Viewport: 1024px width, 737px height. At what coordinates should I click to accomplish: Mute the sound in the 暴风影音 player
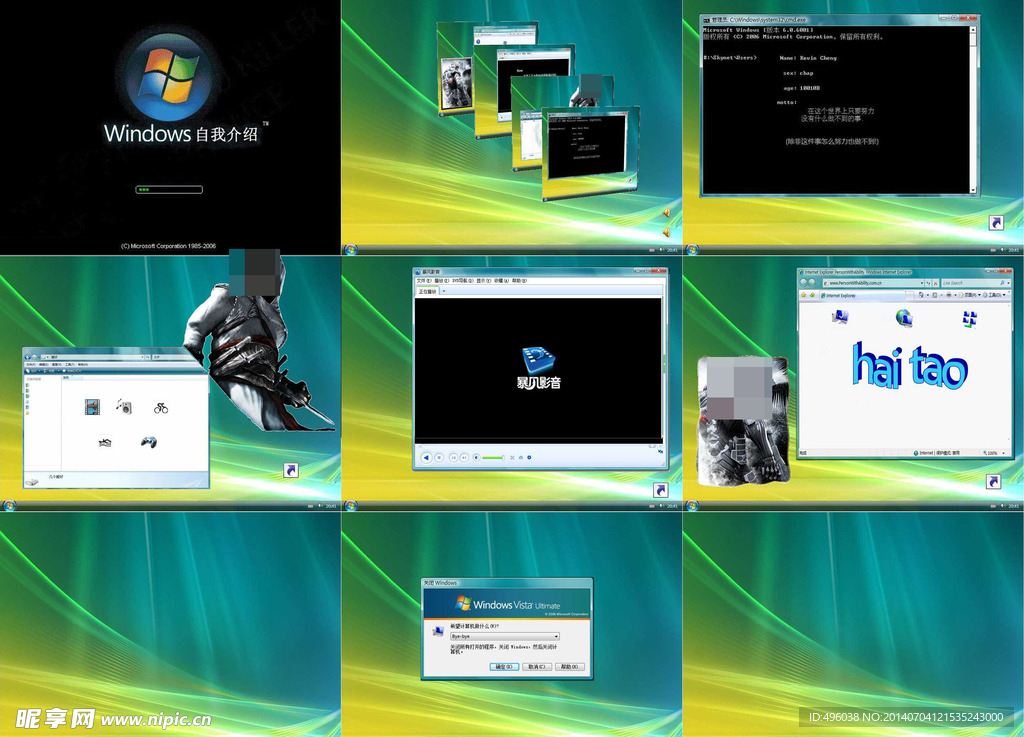coord(476,458)
